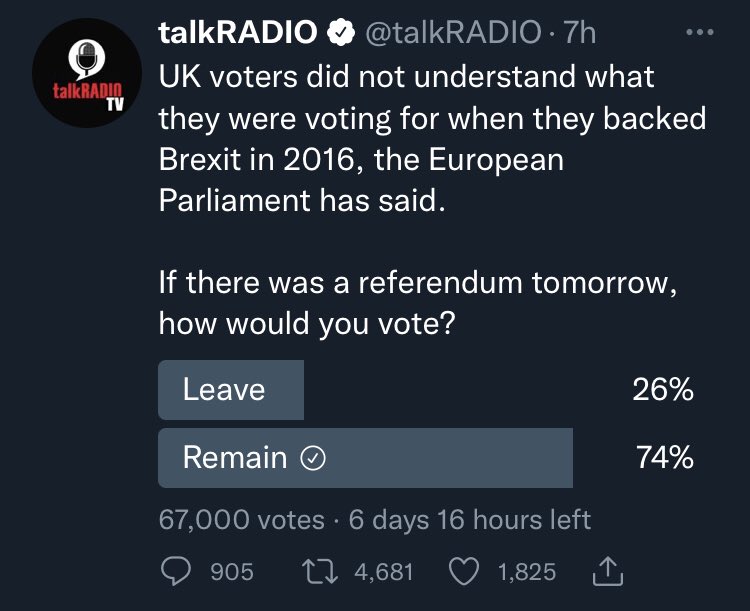Click the verified badge next to talkRADIO
Image resolution: width=750 pixels, height=611 pixels.
(341, 33)
